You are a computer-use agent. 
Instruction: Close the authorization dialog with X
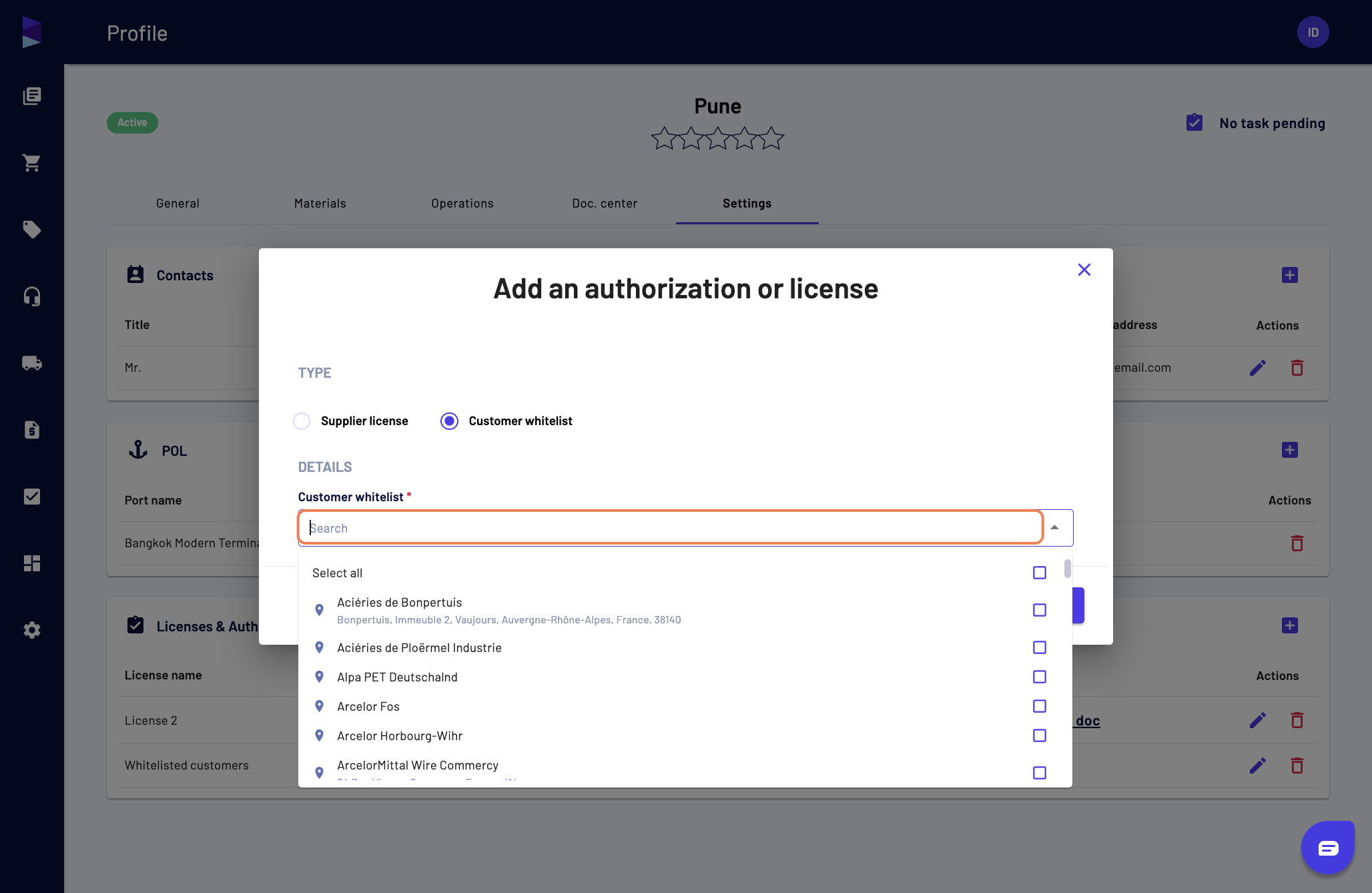(x=1084, y=270)
